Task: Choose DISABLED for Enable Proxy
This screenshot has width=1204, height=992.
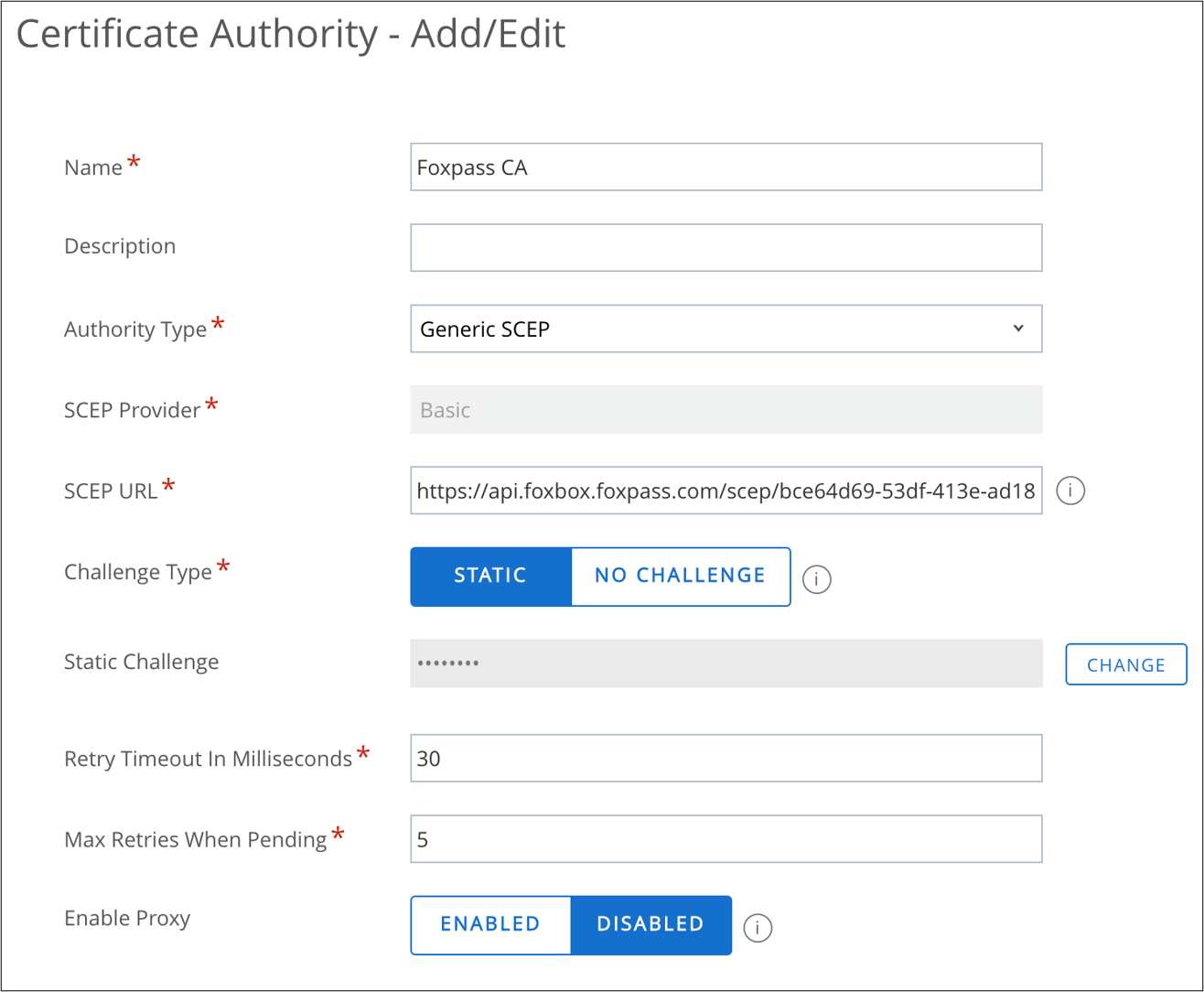Action: (650, 924)
